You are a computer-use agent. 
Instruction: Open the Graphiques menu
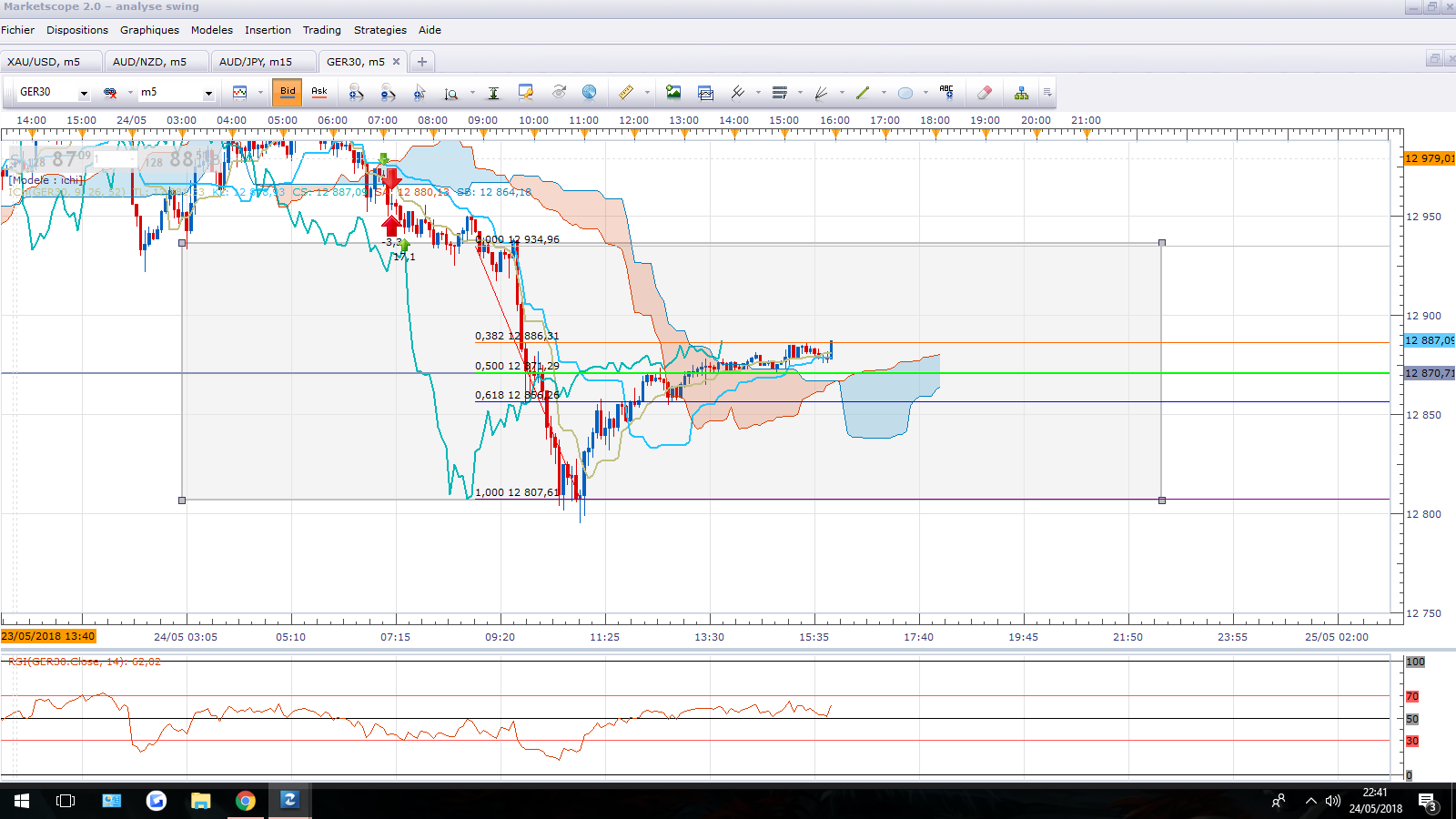coord(150,30)
